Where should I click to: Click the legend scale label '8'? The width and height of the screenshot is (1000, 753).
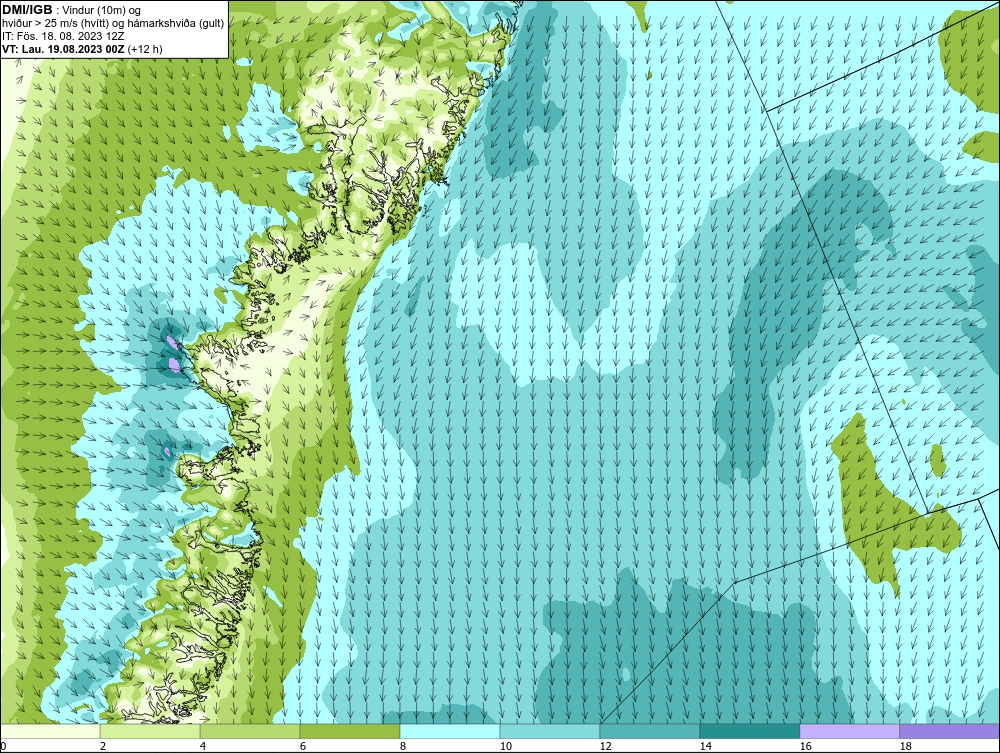[x=402, y=746]
